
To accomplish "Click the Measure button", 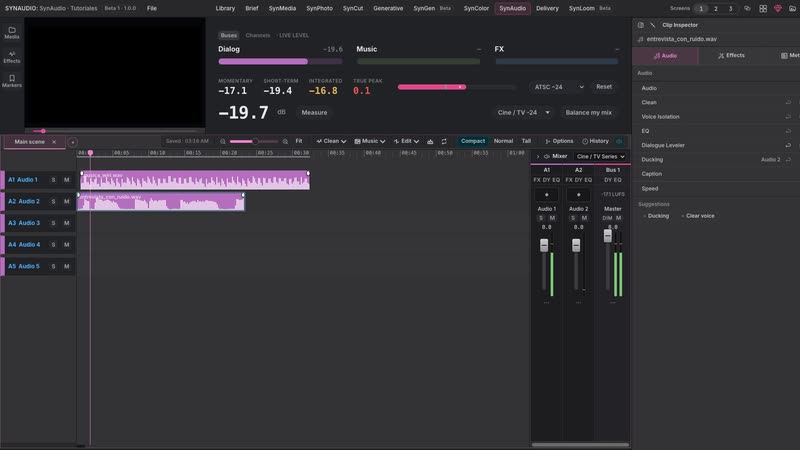I will pyautogui.click(x=314, y=113).
